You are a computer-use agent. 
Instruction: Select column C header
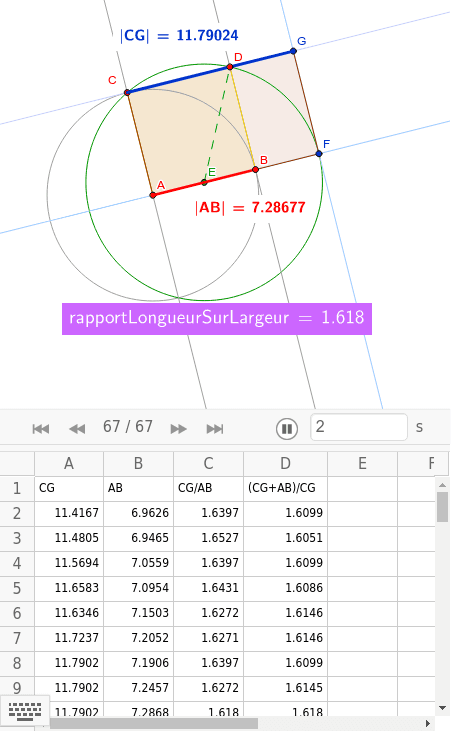click(208, 463)
